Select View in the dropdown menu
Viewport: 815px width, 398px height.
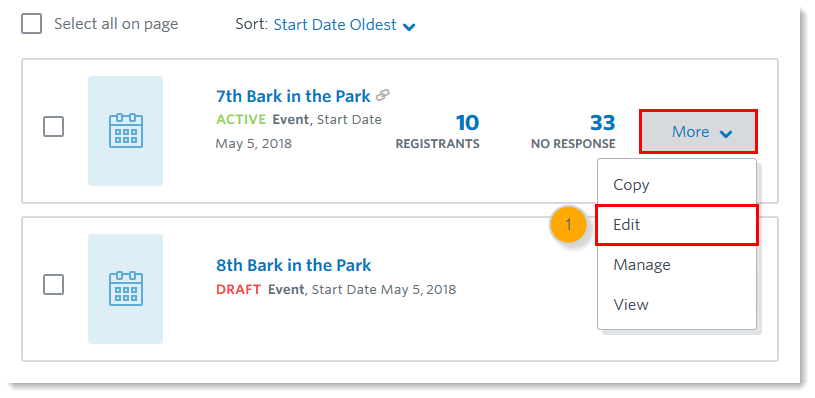tap(677, 304)
